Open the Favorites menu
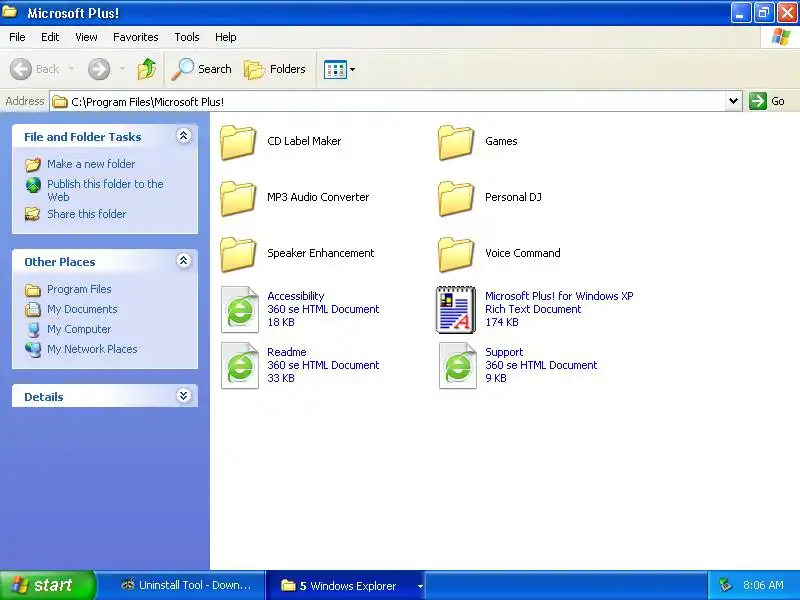The image size is (800, 600). click(136, 37)
